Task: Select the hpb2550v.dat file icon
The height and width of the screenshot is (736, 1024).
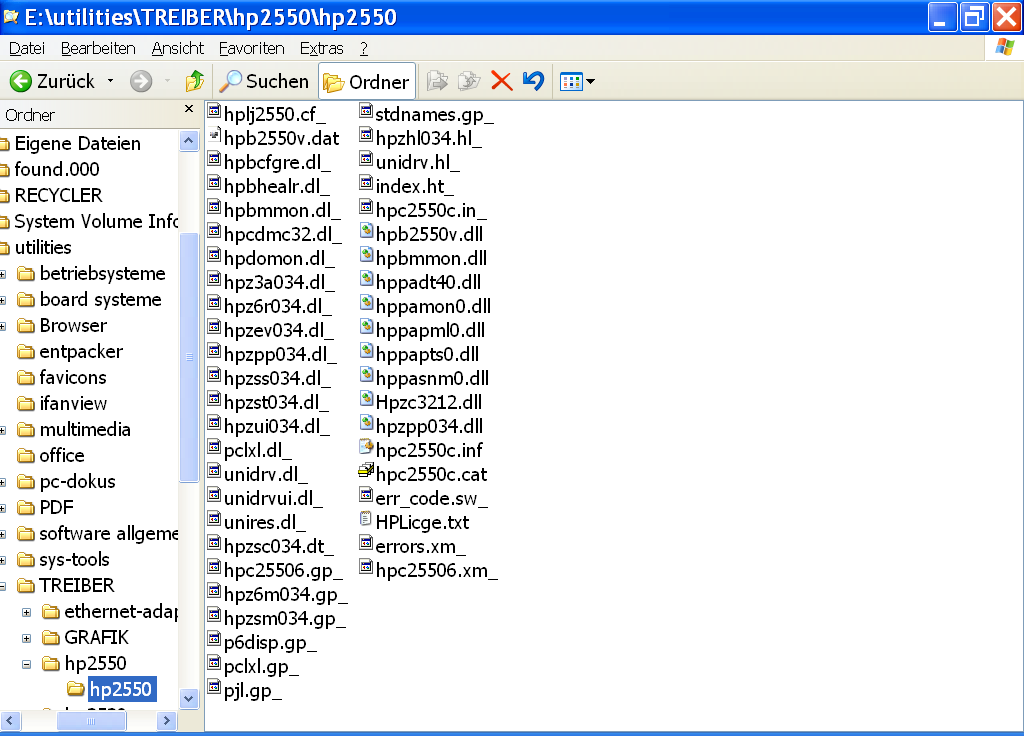Action: pos(214,136)
